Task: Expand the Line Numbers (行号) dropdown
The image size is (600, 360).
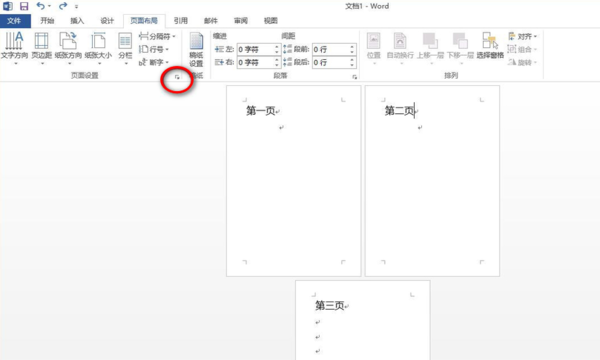Action: (x=154, y=49)
